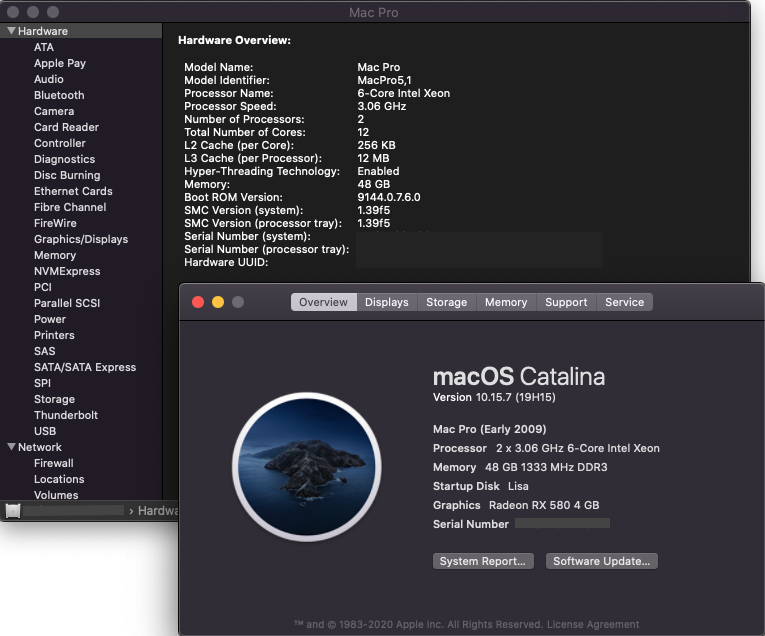The height and width of the screenshot is (636, 765).
Task: Click the Hardware Overview heading
Action: coord(234,40)
